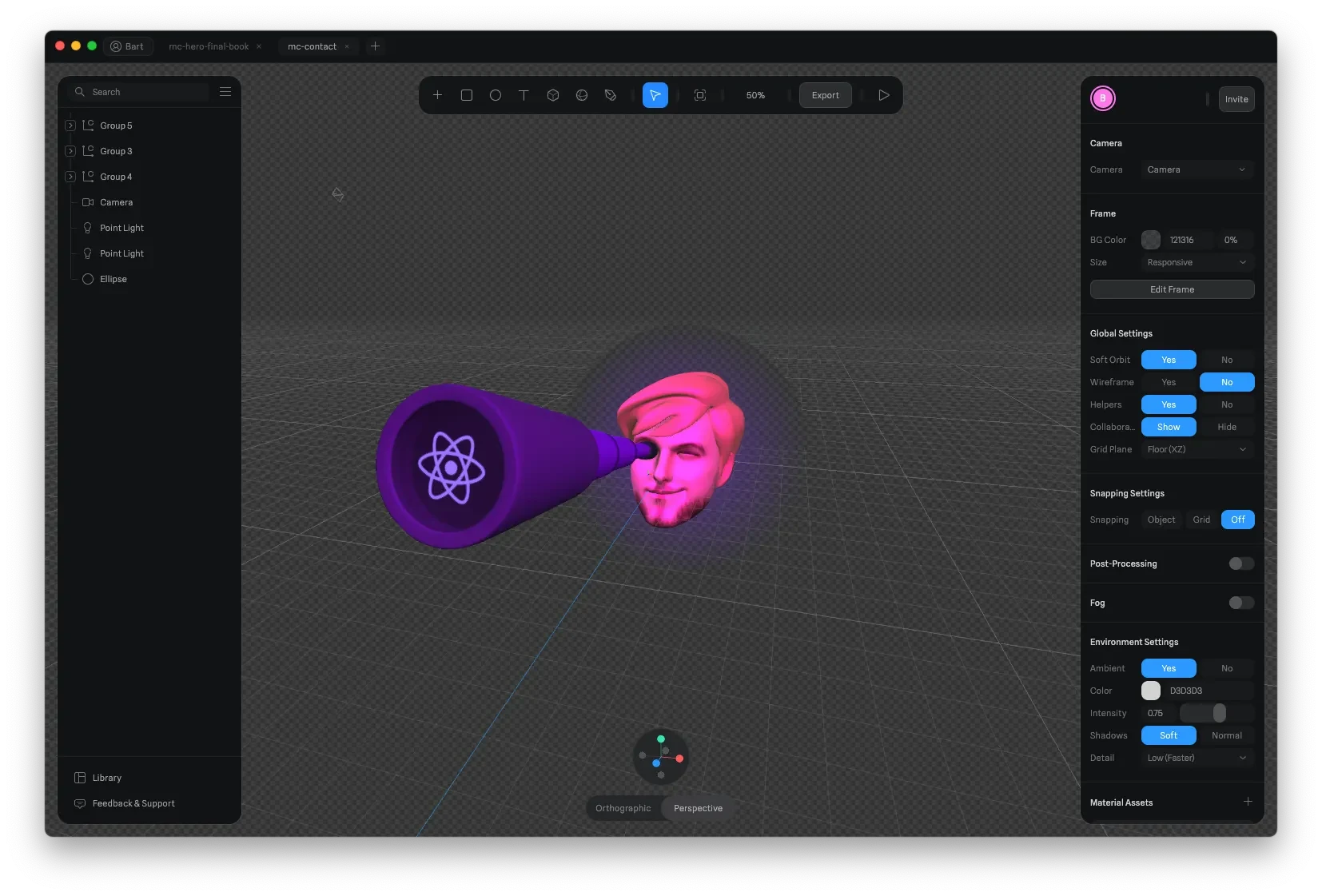Set Shadows to Normal
This screenshot has width=1322, height=896.
[1227, 735]
